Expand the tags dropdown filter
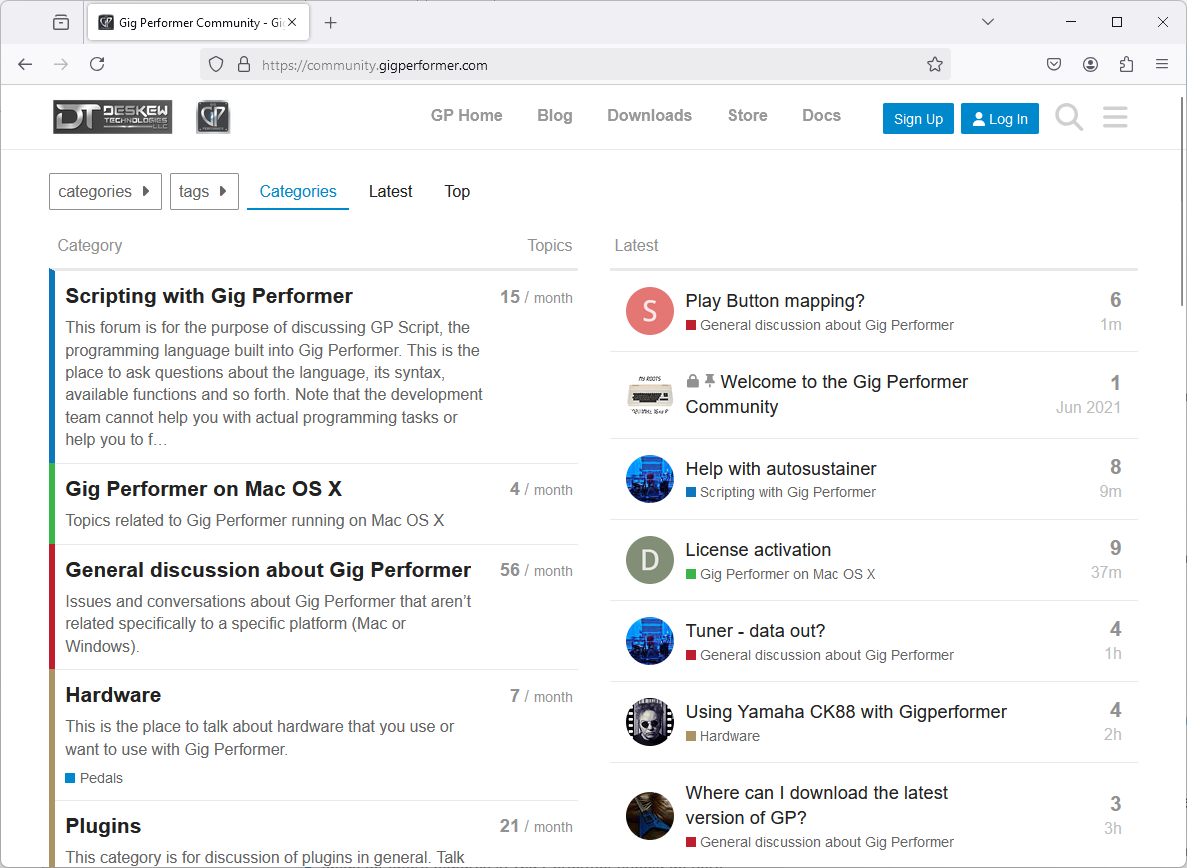Image resolution: width=1187 pixels, height=868 pixels. coord(204,191)
